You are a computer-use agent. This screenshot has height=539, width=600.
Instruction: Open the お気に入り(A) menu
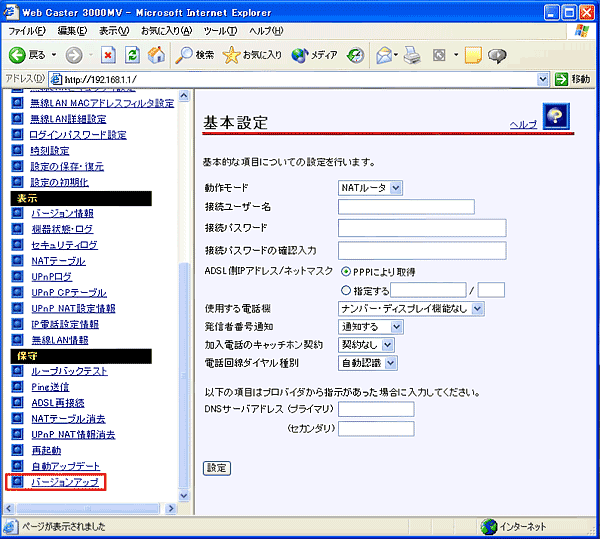click(166, 31)
